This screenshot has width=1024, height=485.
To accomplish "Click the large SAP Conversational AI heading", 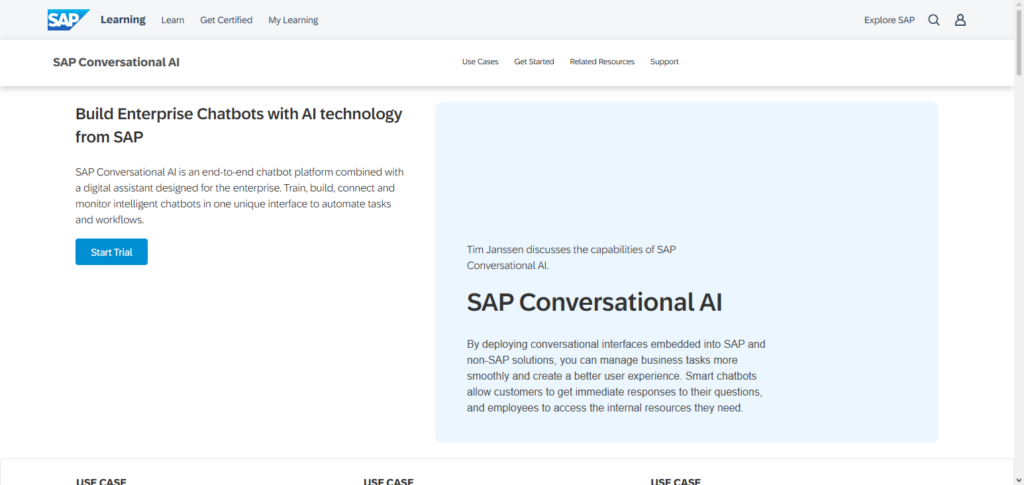I will [594, 302].
